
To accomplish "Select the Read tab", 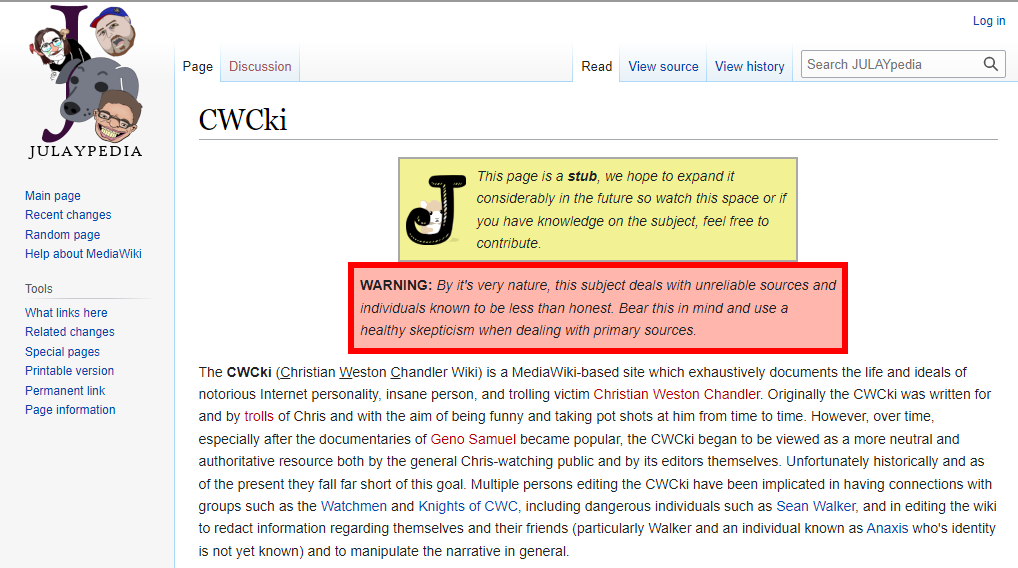I will coord(596,67).
